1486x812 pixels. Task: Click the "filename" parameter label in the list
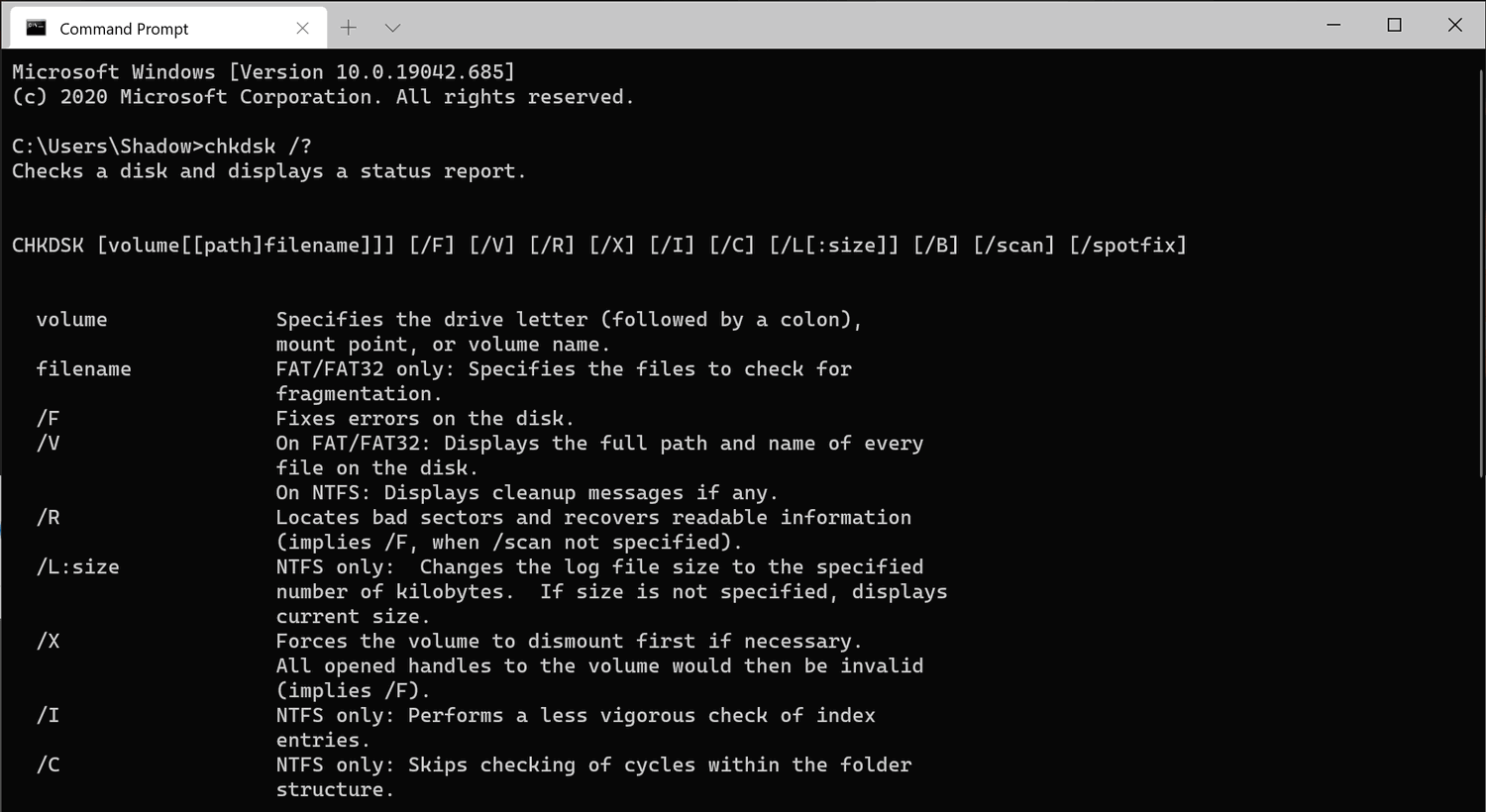tap(83, 369)
